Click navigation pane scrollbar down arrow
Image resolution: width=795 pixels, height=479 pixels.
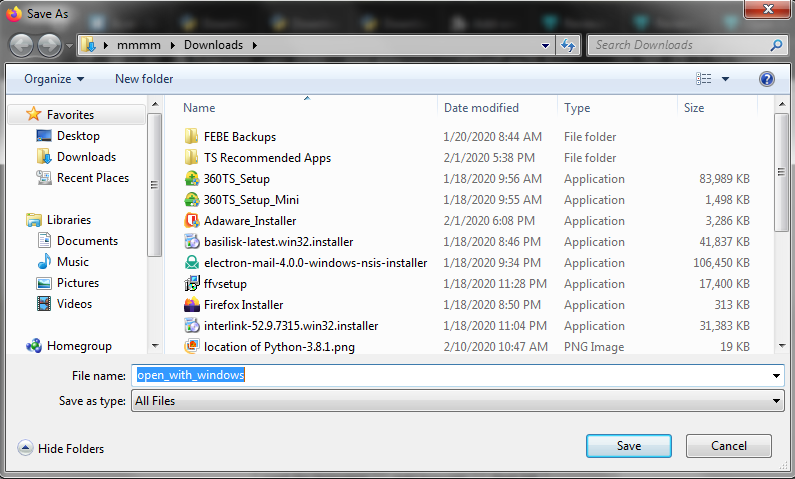[155, 346]
